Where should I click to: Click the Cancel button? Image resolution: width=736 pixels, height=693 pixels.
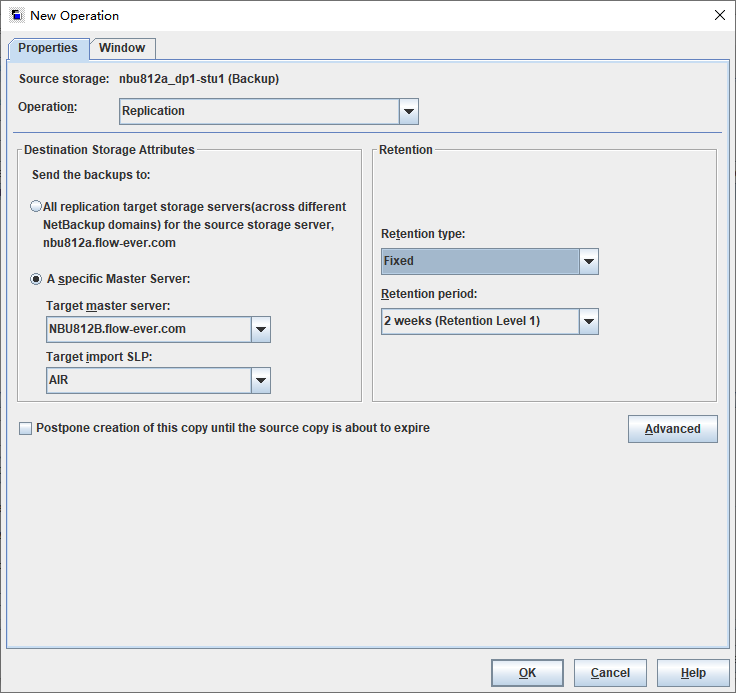coord(610,673)
